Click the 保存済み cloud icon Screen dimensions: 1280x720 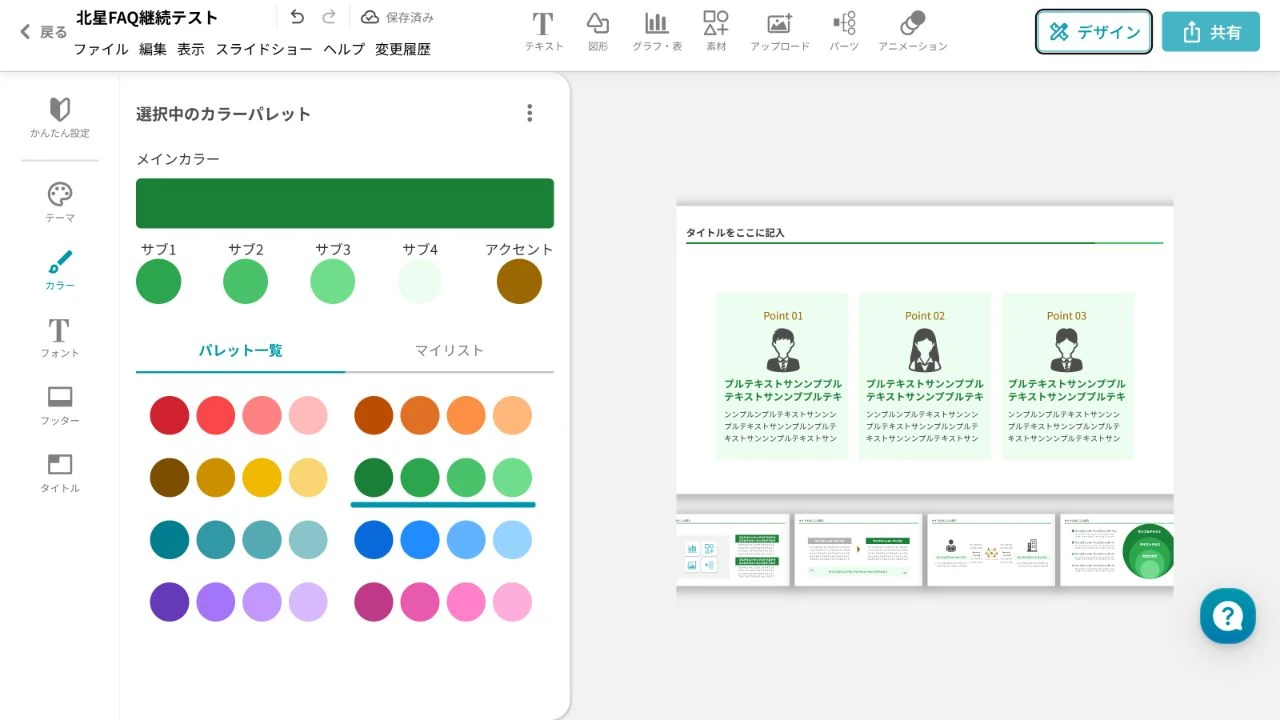(370, 17)
